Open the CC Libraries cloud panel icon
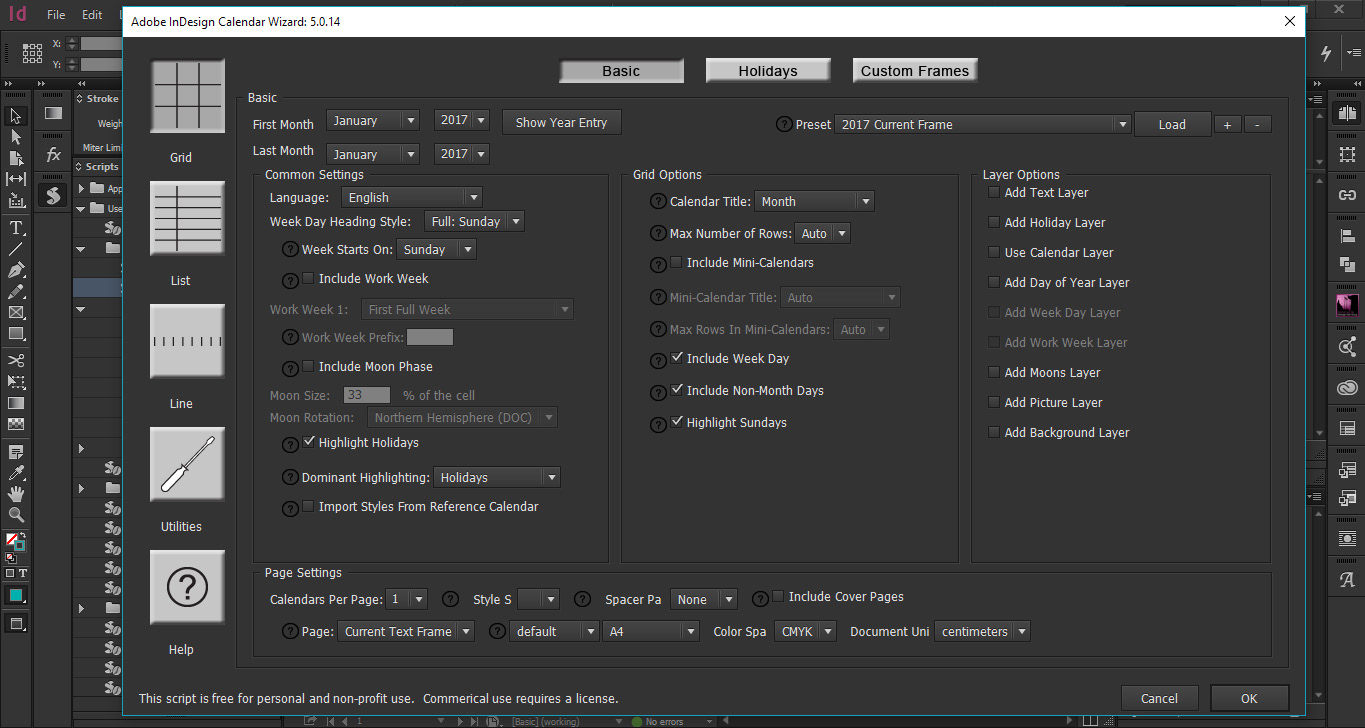Screen dimensions: 1365x728 (x=1347, y=388)
